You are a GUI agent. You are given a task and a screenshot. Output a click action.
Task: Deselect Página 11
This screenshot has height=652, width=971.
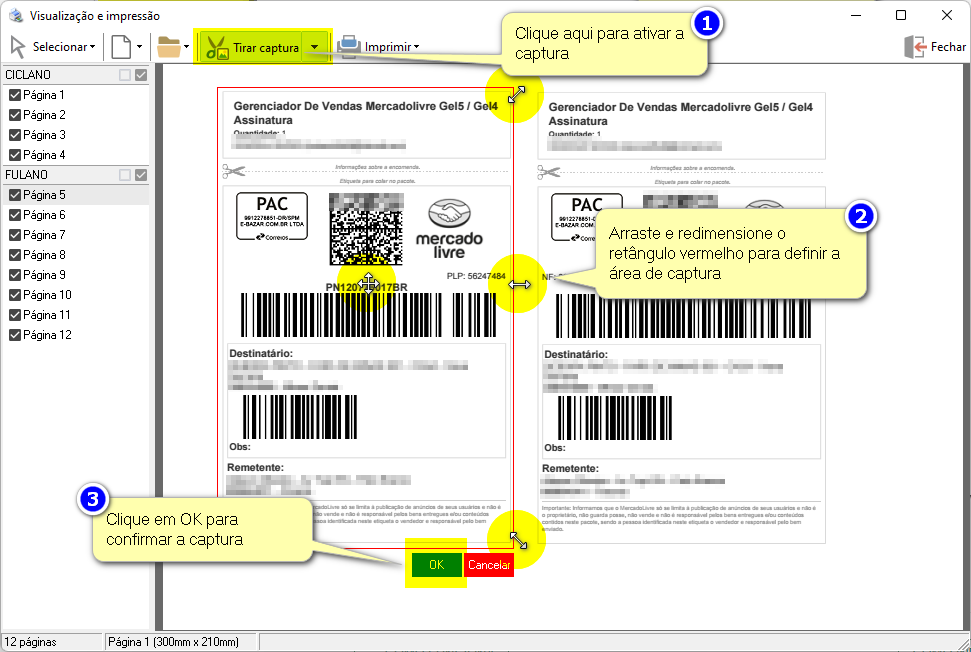click(x=15, y=315)
